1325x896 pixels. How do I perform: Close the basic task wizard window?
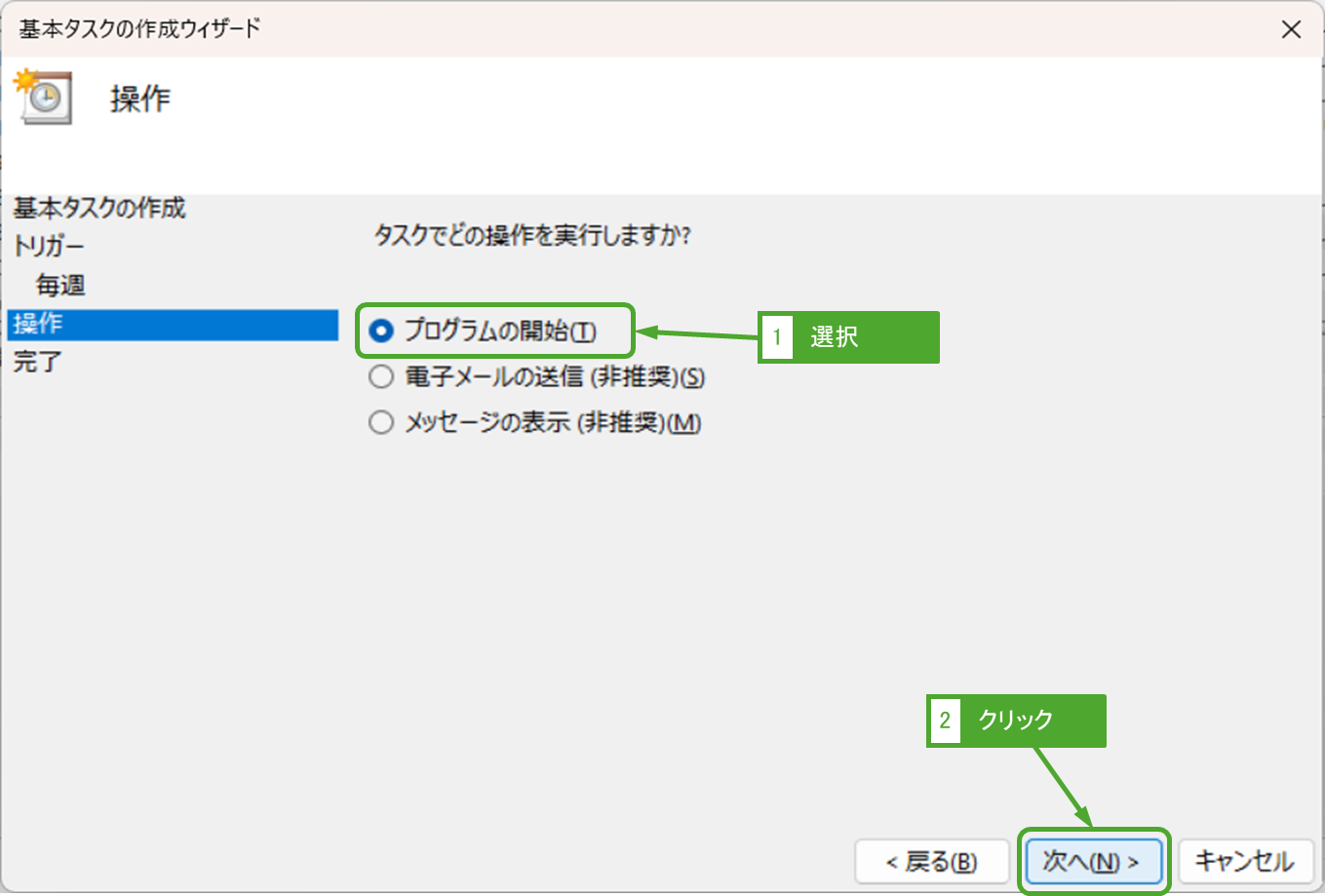click(1291, 29)
